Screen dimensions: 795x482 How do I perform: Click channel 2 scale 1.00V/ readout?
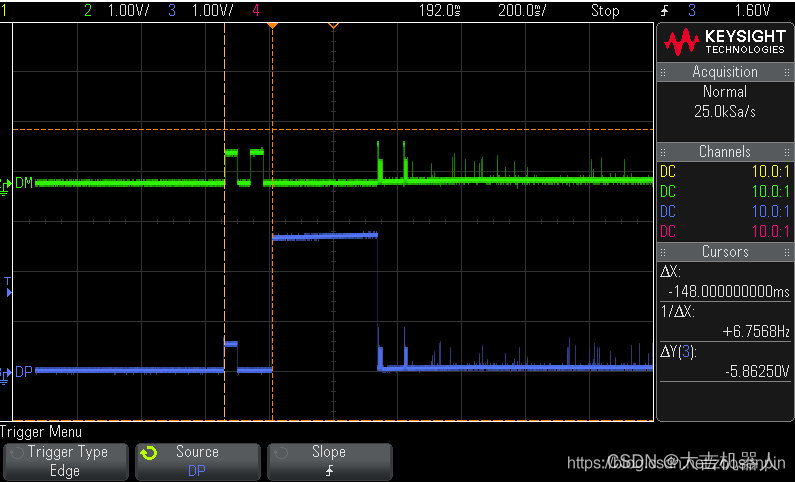(129, 10)
